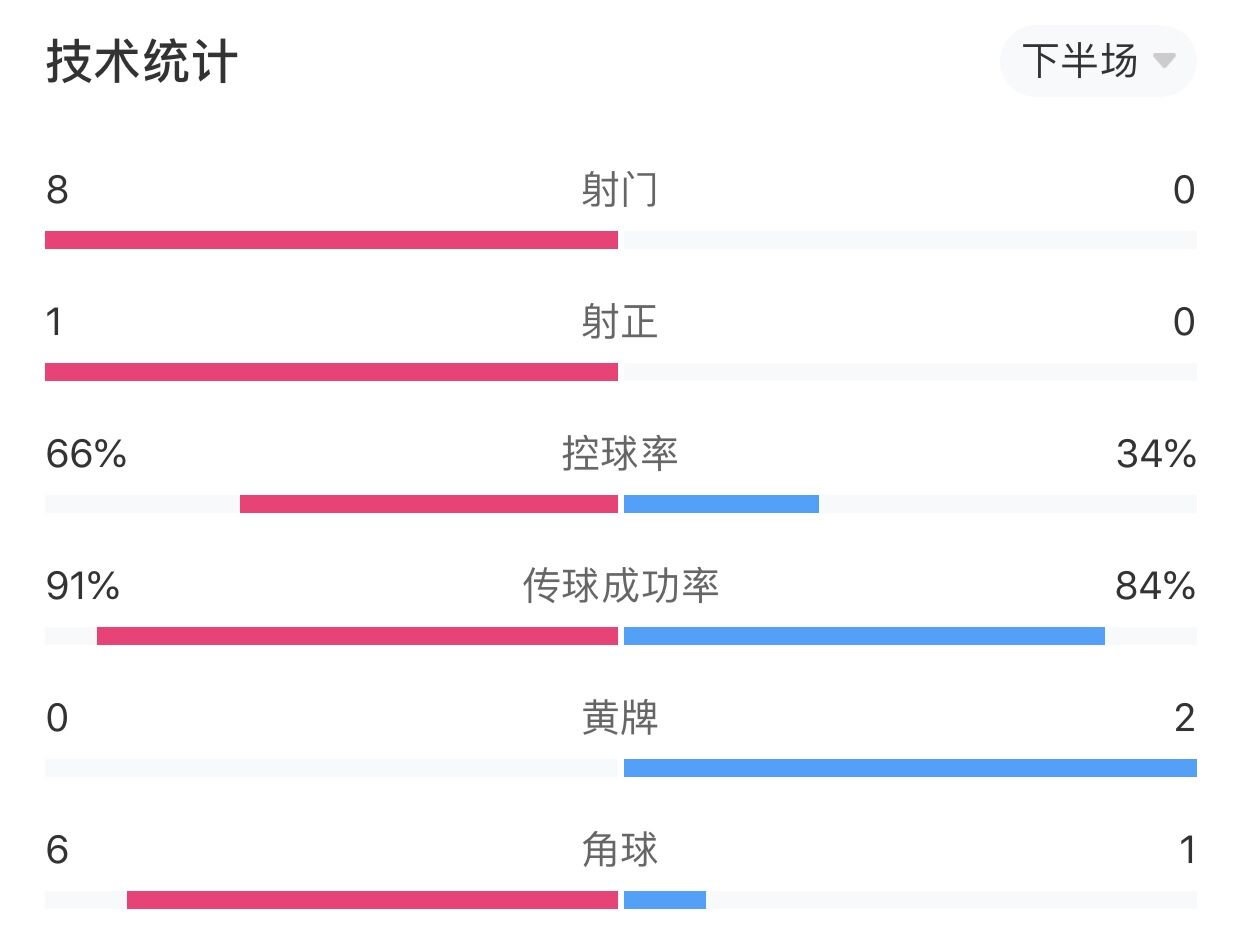
Task: Click the blue 黄牌 bar
Action: [910, 768]
